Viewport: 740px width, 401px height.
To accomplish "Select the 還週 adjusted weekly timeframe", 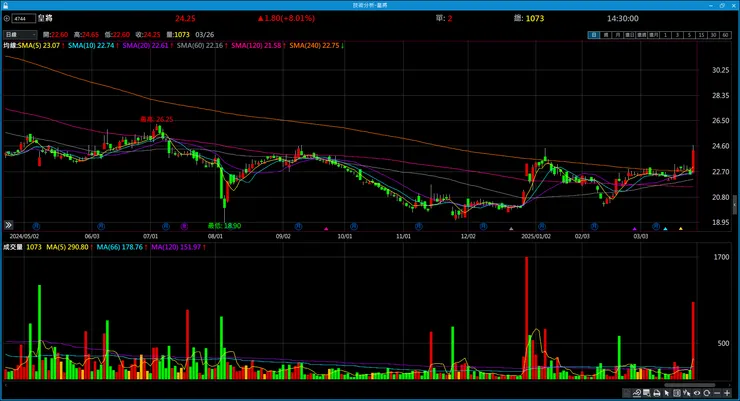I will click(642, 35).
